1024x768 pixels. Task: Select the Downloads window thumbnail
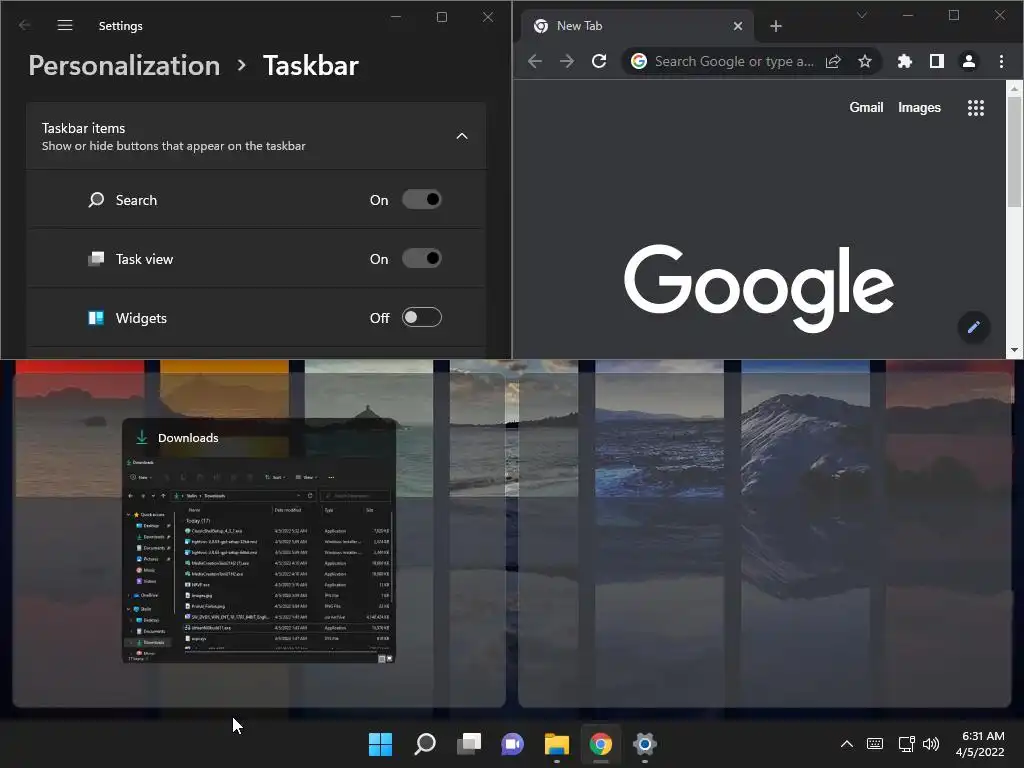click(x=259, y=541)
